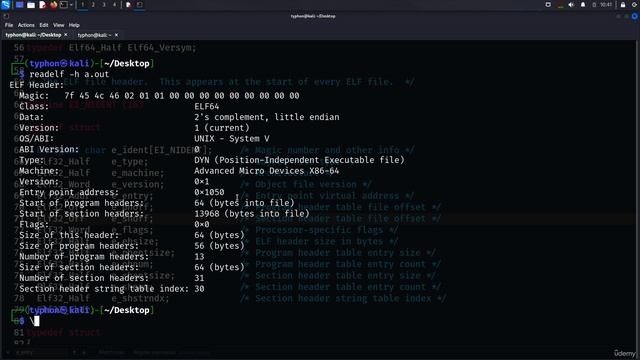Click 'Number of program headers:' label
The image size is (640, 360).
point(84,257)
